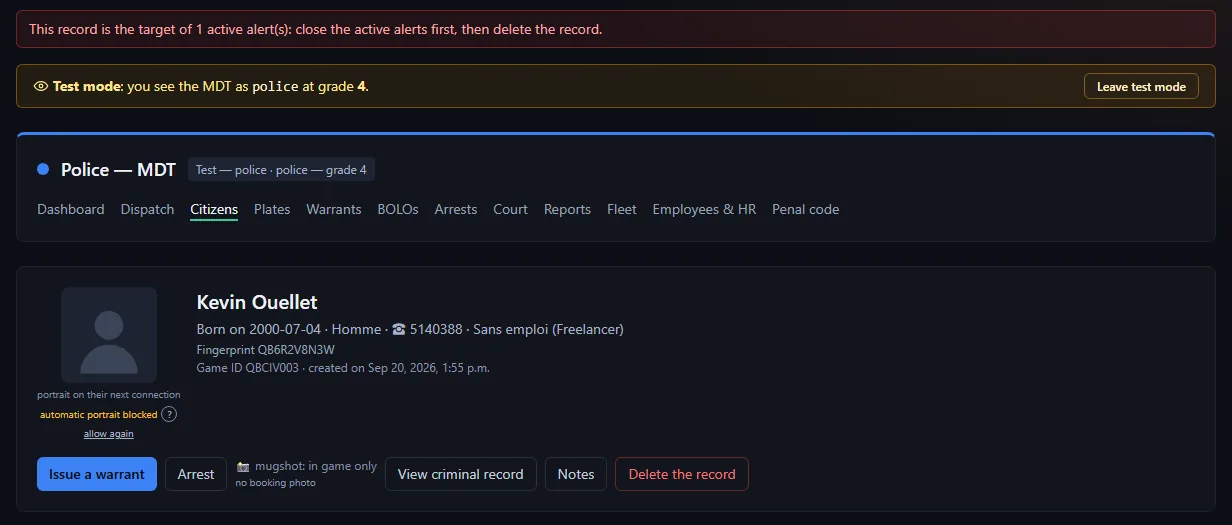This screenshot has width=1232, height=525.
Task: Open the Court tab
Action: (510, 209)
